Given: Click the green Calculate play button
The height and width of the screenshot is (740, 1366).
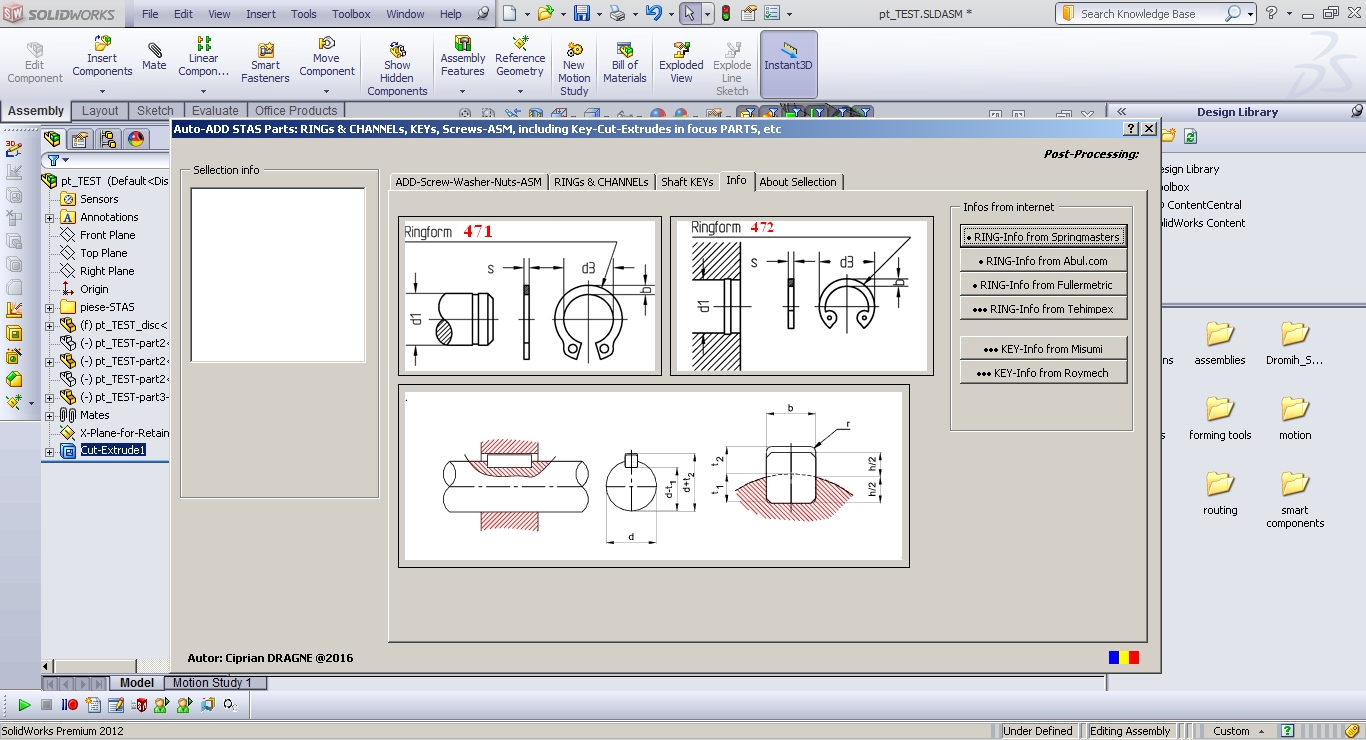Looking at the screenshot, I should [24, 705].
